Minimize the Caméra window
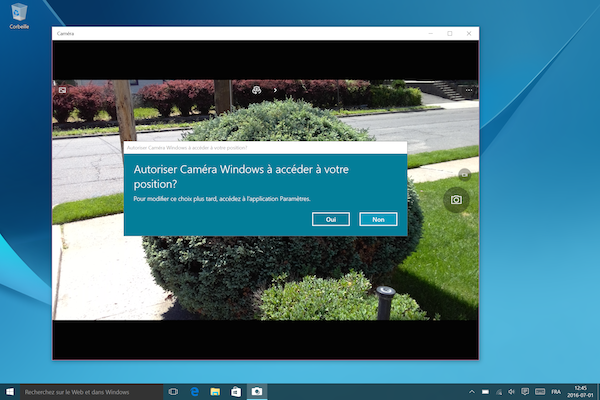Screen dimensions: 600x400 coord(430,33)
